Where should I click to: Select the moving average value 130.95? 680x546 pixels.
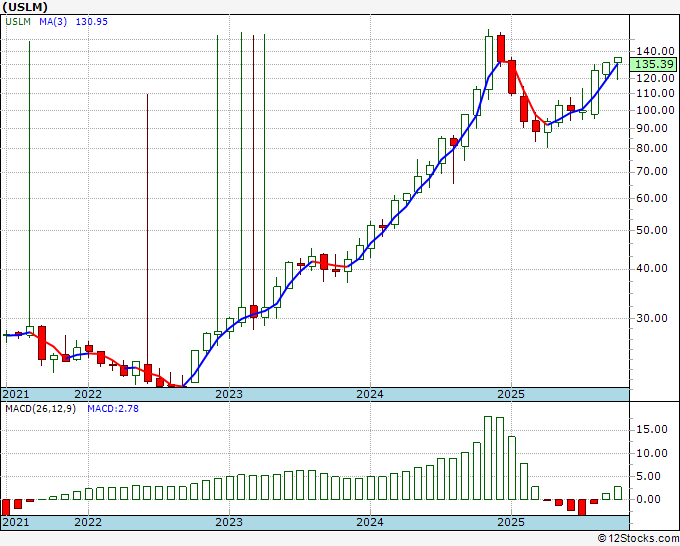pos(92,22)
